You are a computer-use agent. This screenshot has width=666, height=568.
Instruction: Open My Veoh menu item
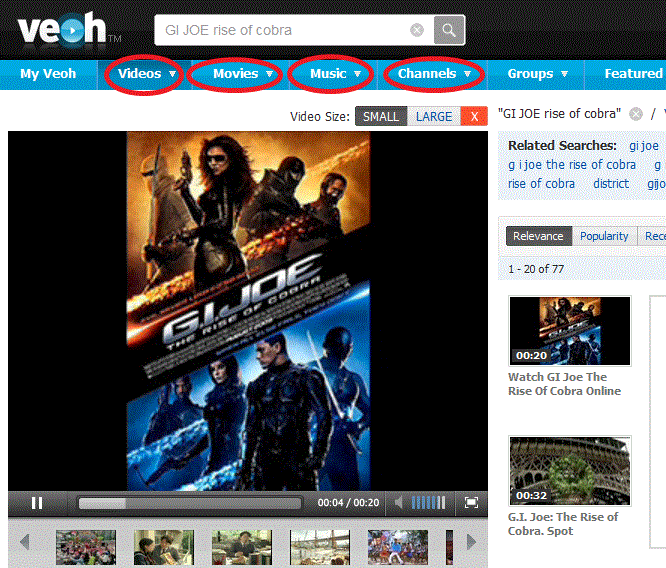click(x=48, y=74)
